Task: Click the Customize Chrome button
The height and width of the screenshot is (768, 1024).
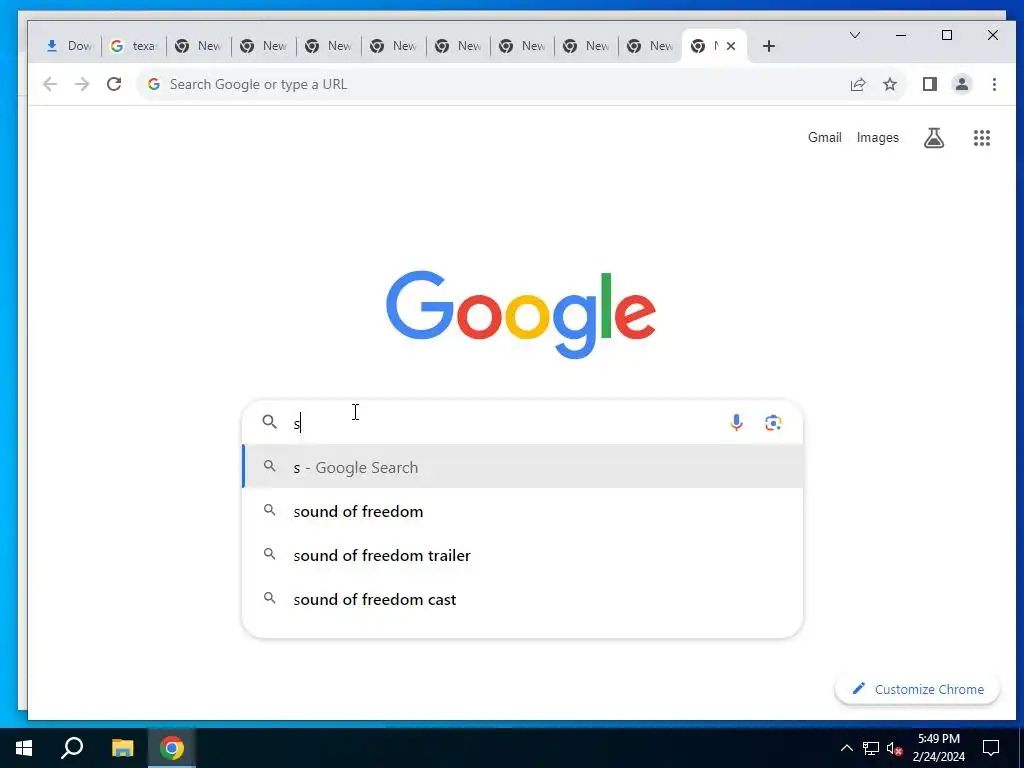Action: point(917,689)
